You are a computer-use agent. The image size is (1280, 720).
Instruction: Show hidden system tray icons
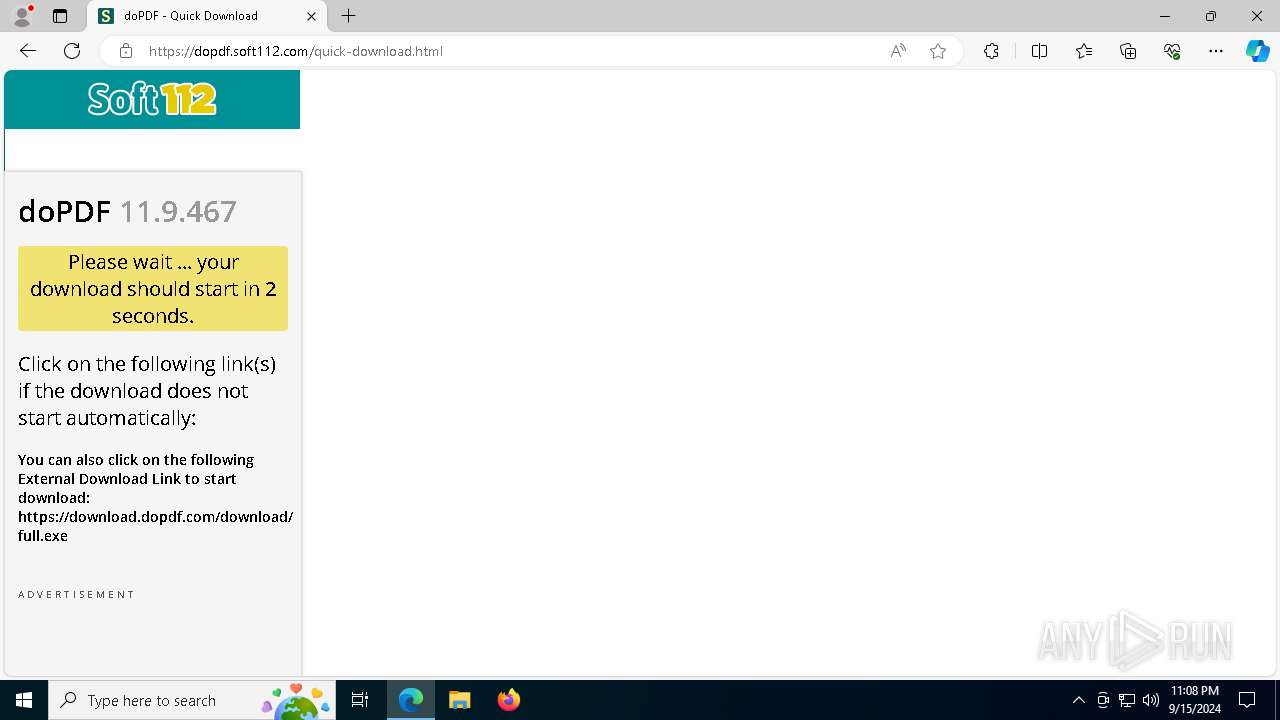coord(1078,700)
